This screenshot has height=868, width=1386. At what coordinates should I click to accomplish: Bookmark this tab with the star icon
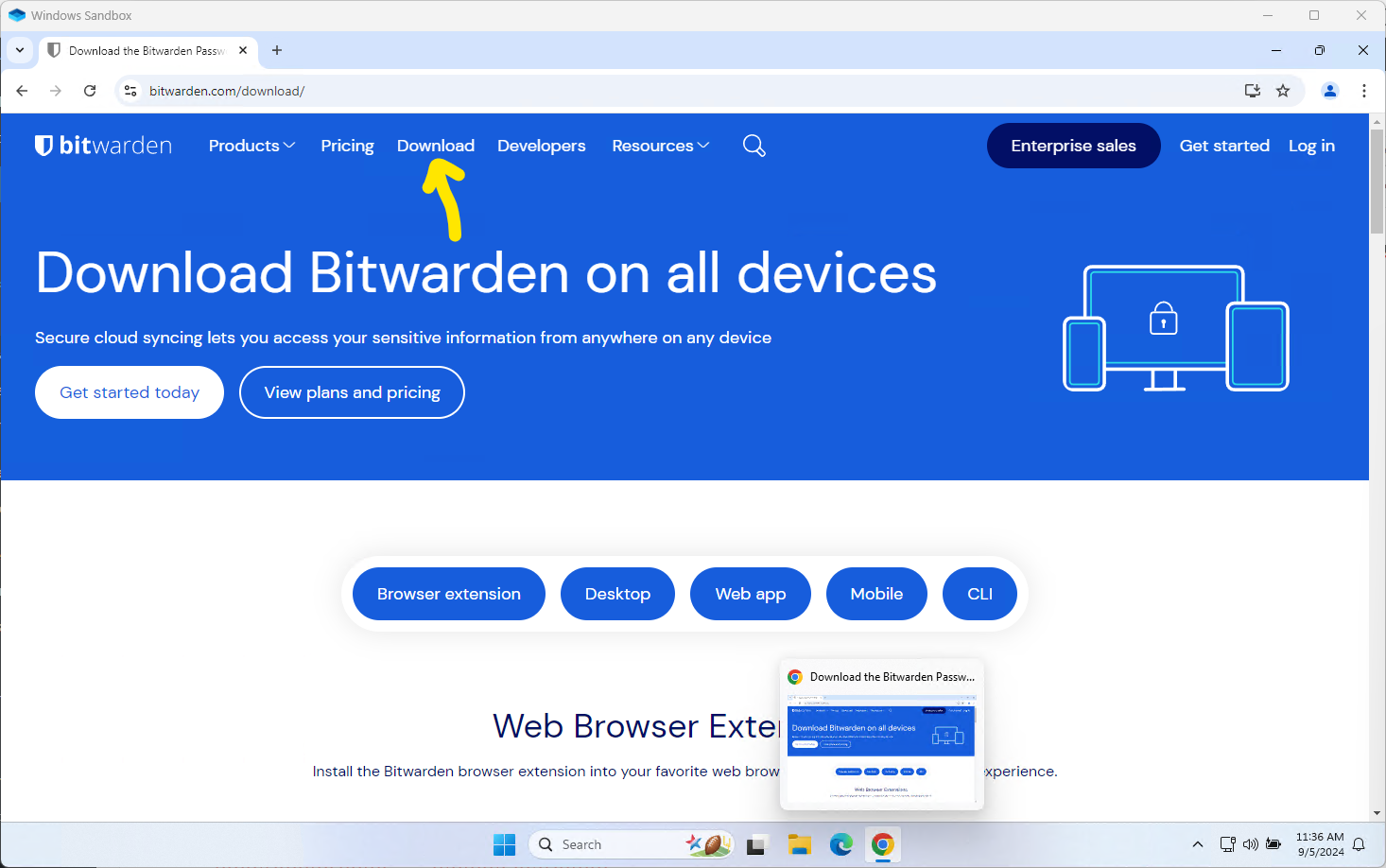click(1283, 91)
